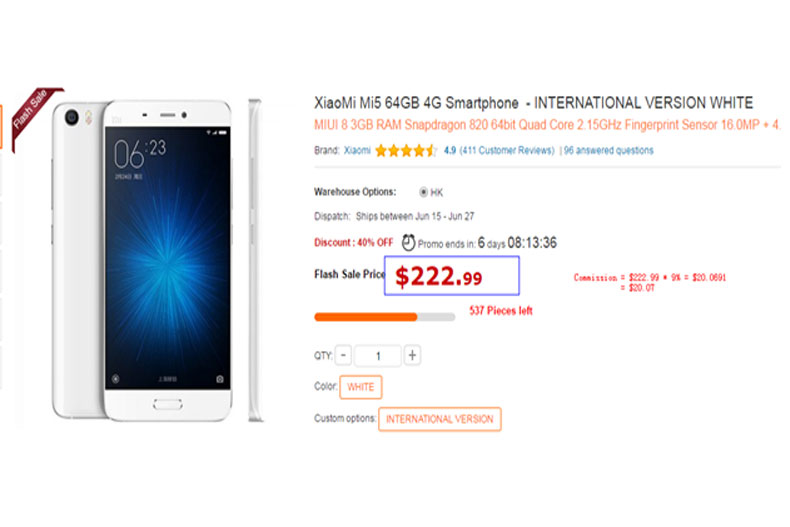Click the five-star rating icons
790x527 pixels.
click(x=406, y=151)
